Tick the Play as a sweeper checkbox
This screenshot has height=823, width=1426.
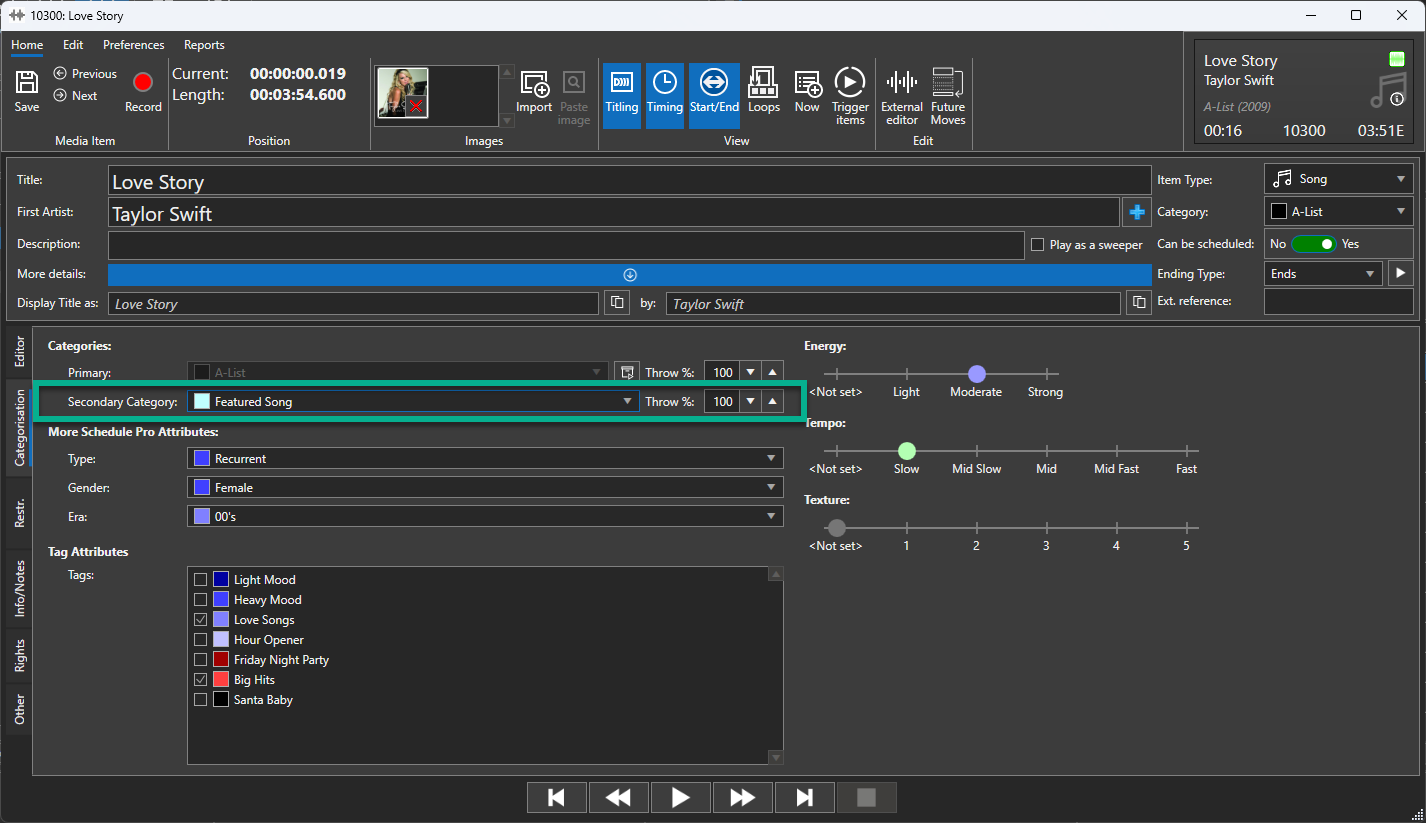1037,244
